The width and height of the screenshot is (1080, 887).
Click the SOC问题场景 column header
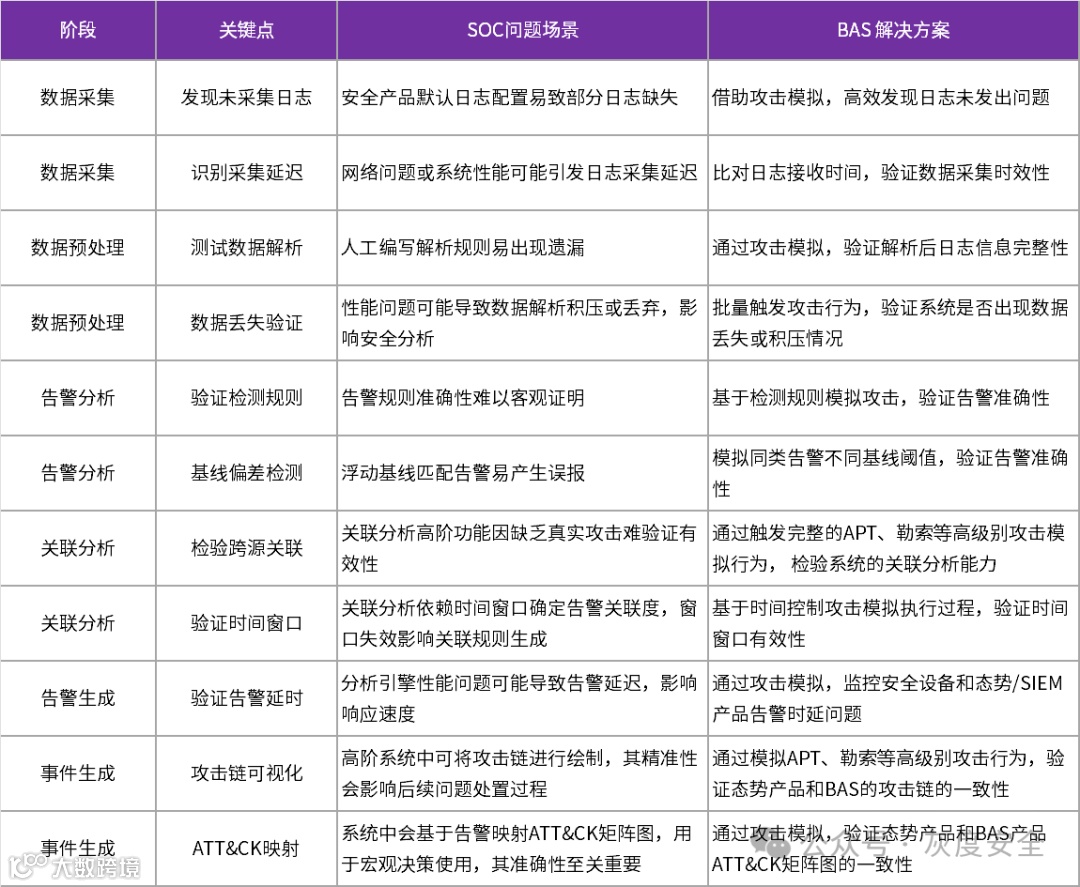point(523,30)
